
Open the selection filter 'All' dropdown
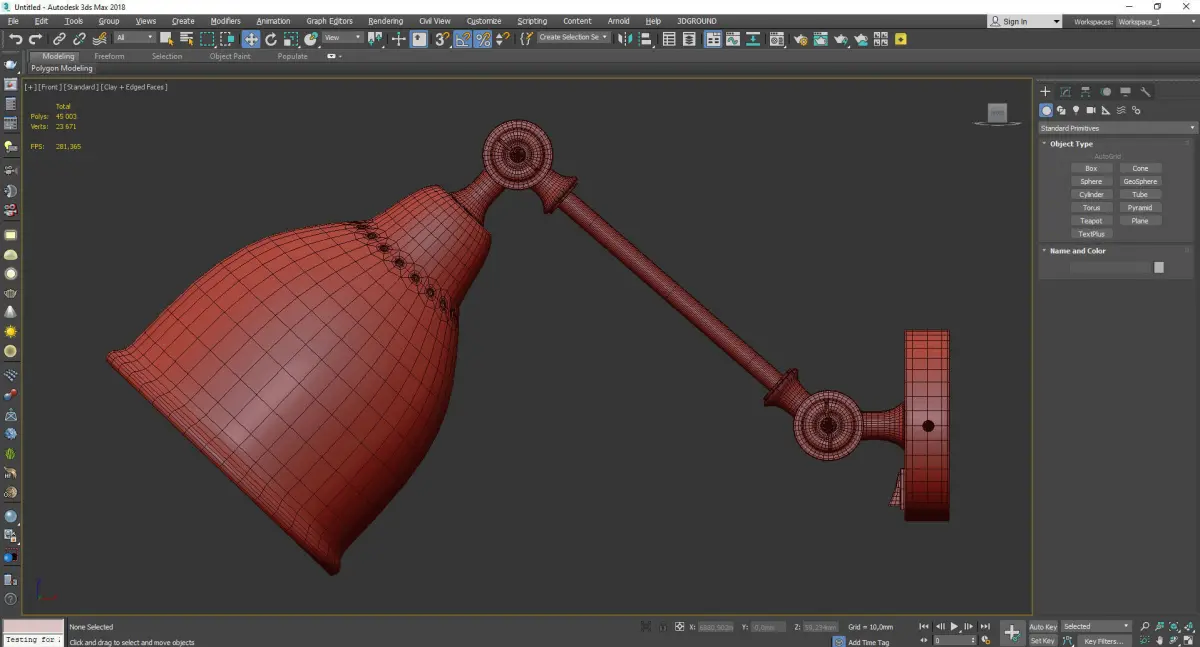coord(134,38)
